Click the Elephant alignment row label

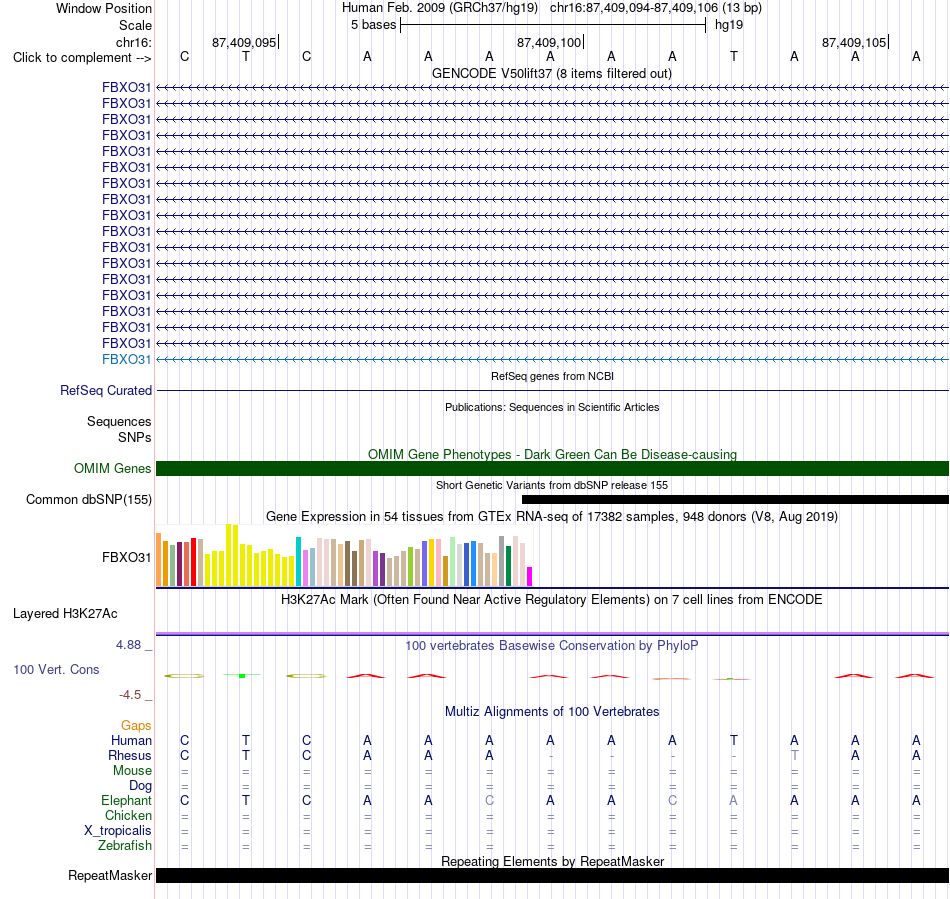click(126, 800)
